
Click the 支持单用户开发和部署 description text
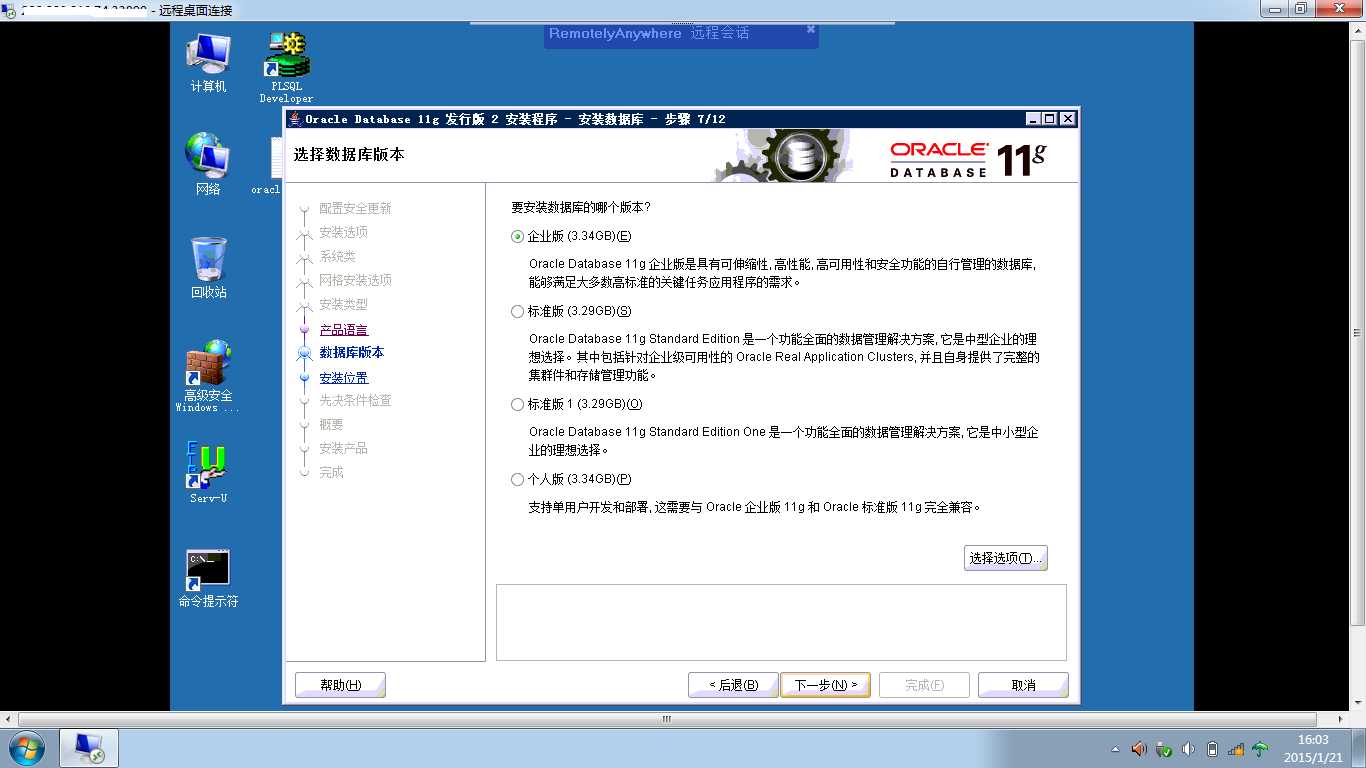755,507
